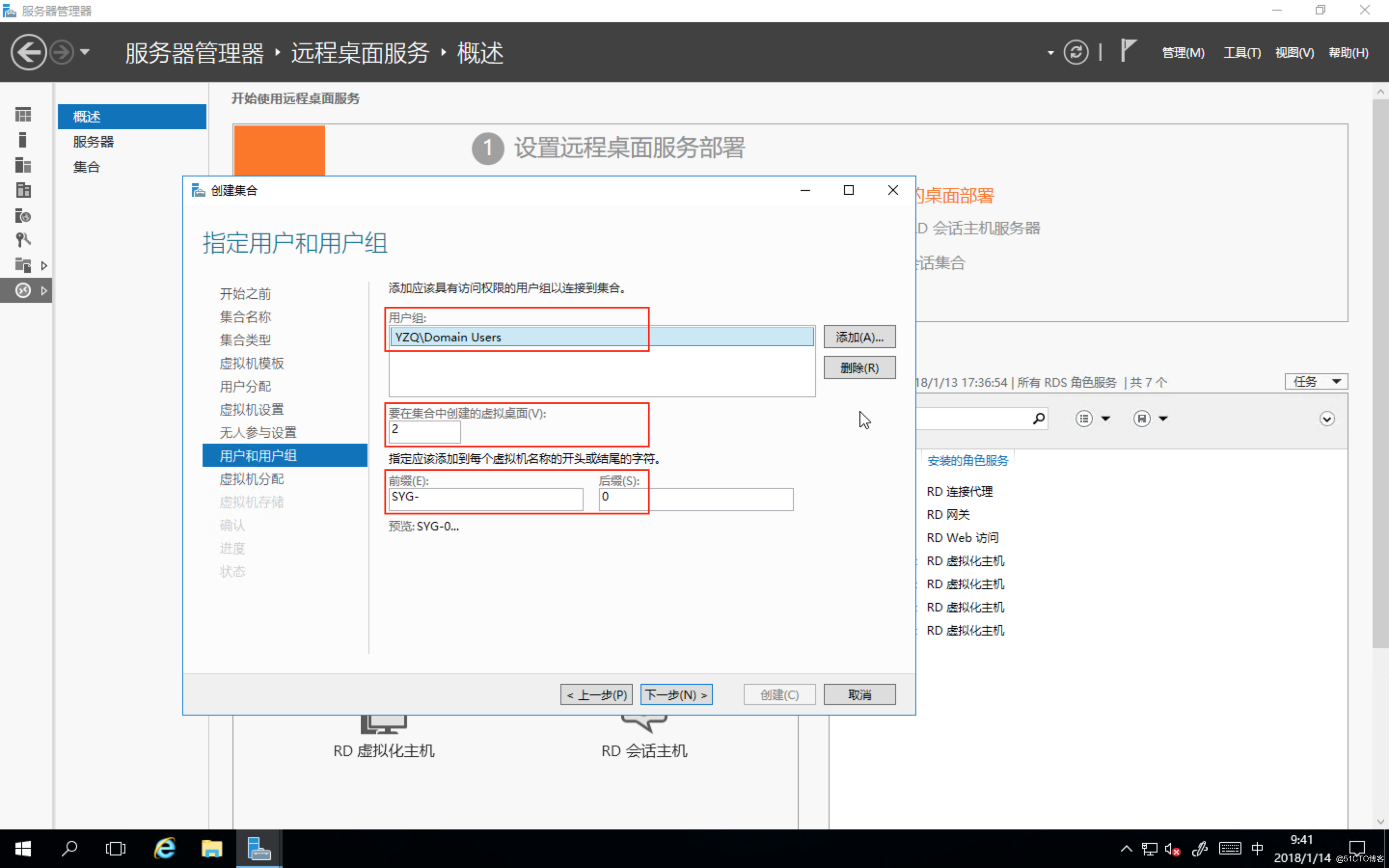Launch Internet Explorer from taskbar
This screenshot has width=1389, height=868.
(165, 849)
